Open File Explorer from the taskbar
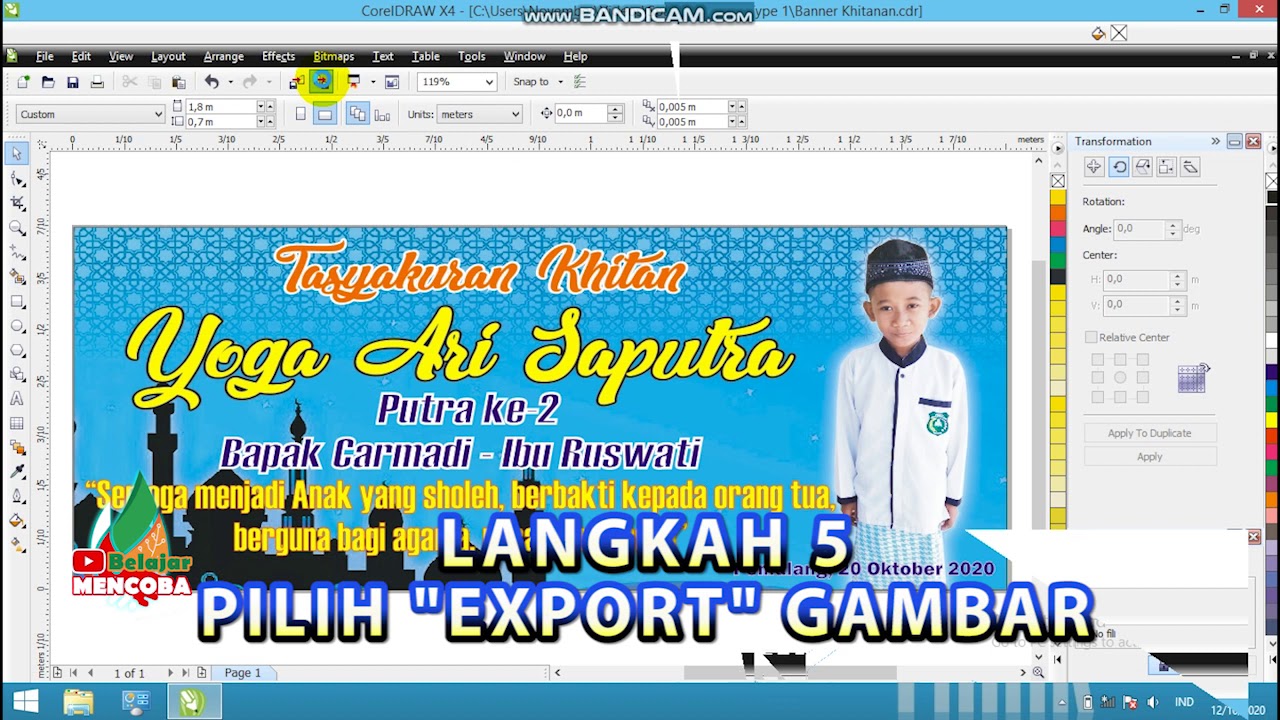Image resolution: width=1280 pixels, height=720 pixels. click(x=79, y=702)
